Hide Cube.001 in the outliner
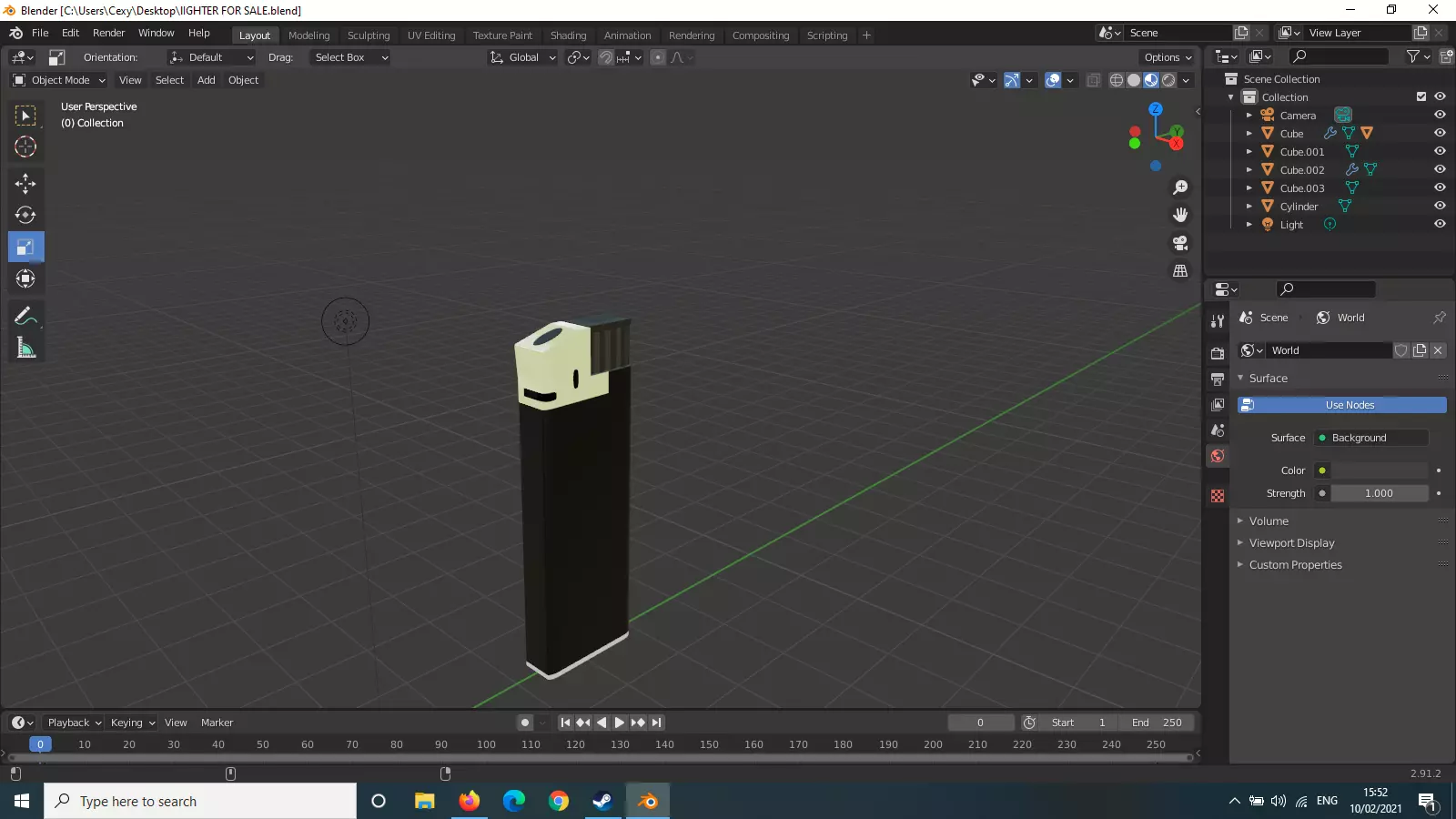1456x819 pixels. point(1440,152)
